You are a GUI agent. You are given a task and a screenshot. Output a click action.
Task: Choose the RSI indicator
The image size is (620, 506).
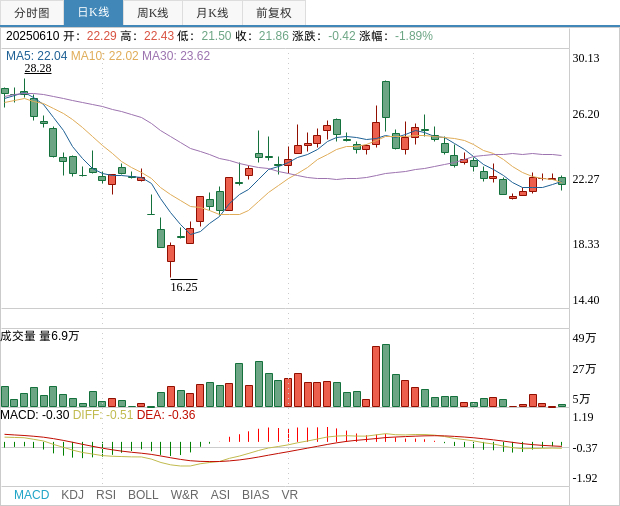(106, 495)
